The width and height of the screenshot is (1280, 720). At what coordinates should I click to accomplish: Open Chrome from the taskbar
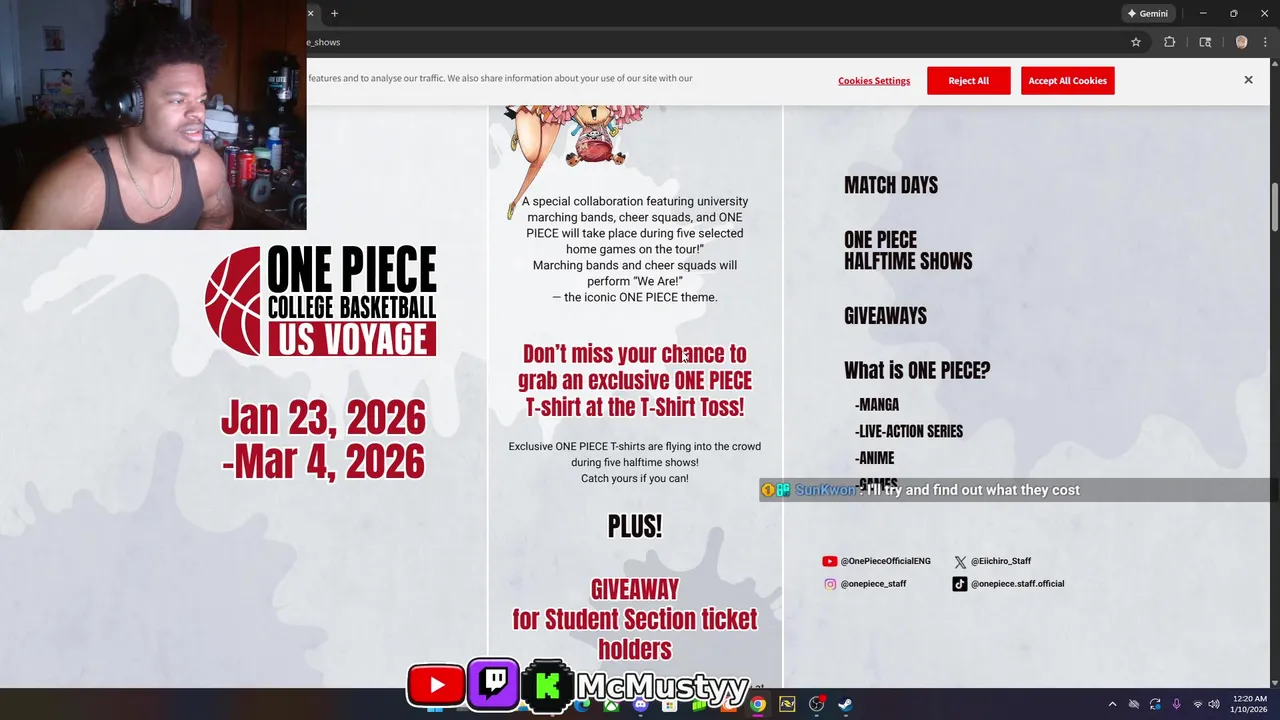(758, 704)
